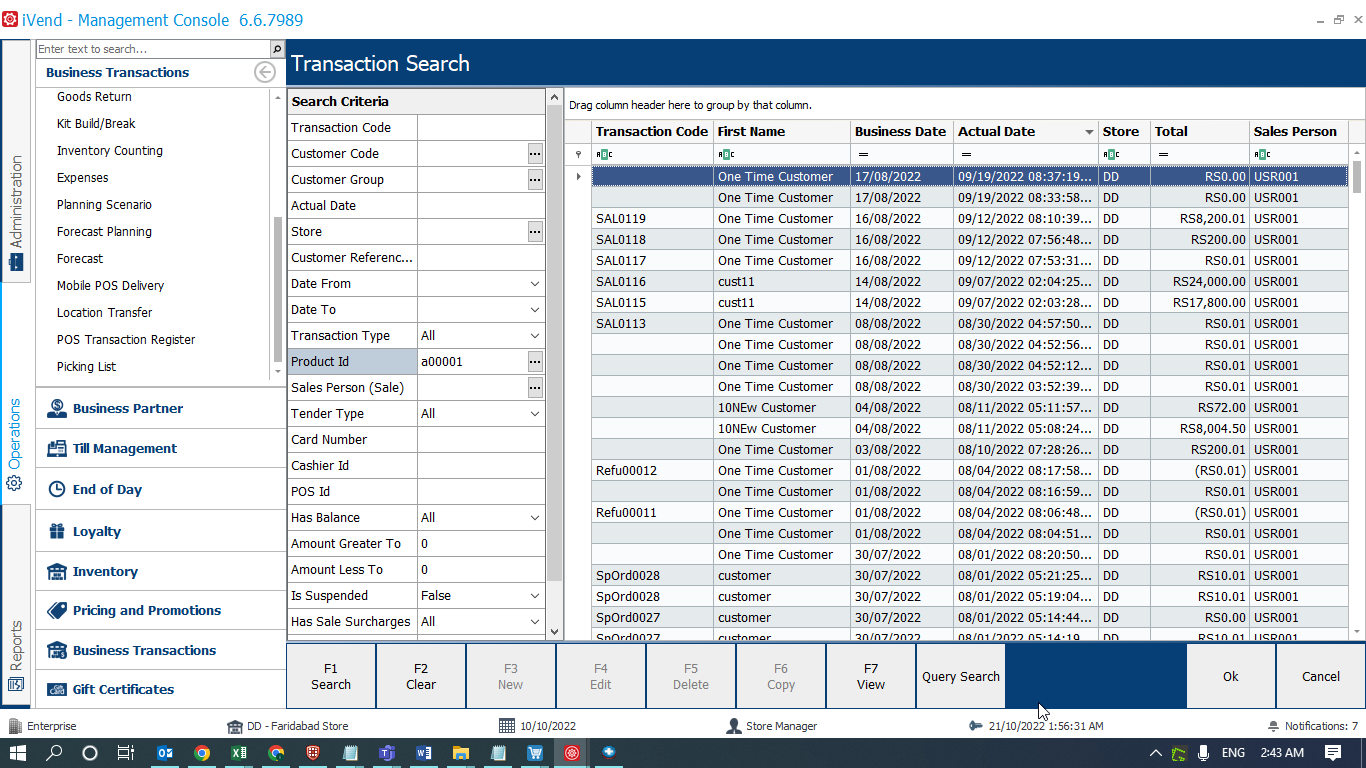Click the search magnifier icon in sidebar
1366x768 pixels.
(x=277, y=49)
